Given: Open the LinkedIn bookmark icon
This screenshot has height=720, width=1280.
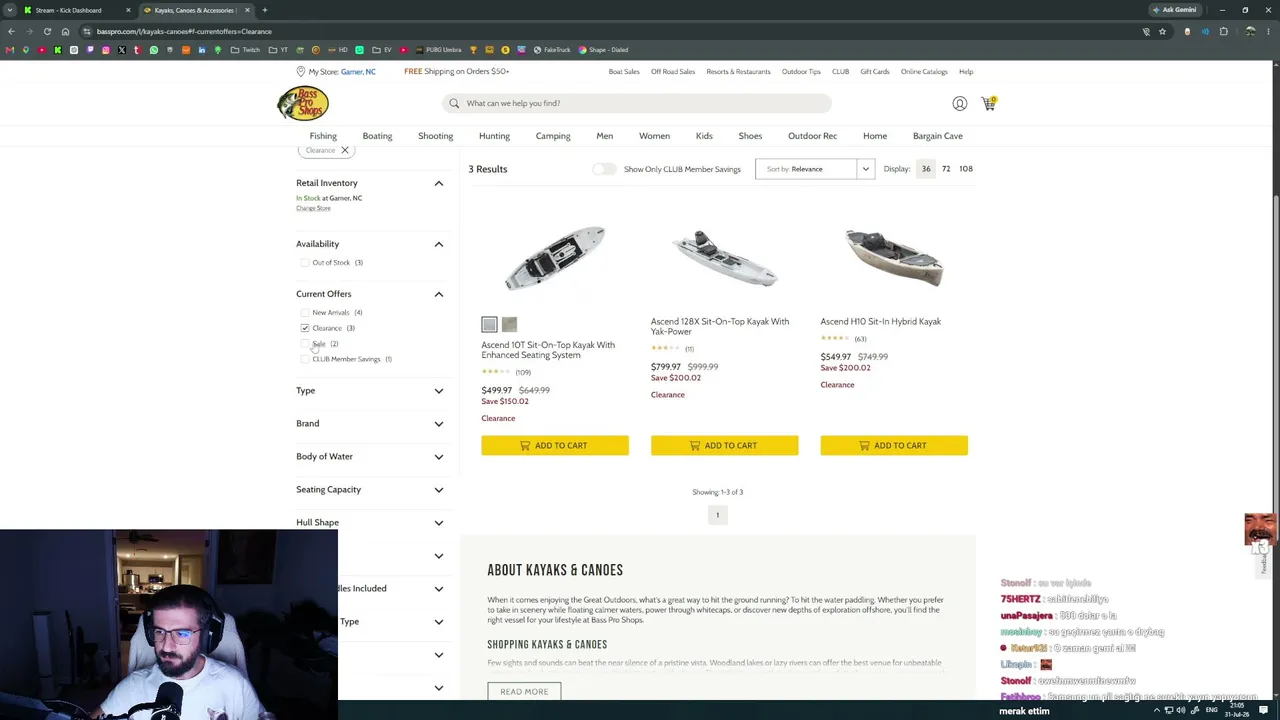Looking at the screenshot, I should 201,50.
